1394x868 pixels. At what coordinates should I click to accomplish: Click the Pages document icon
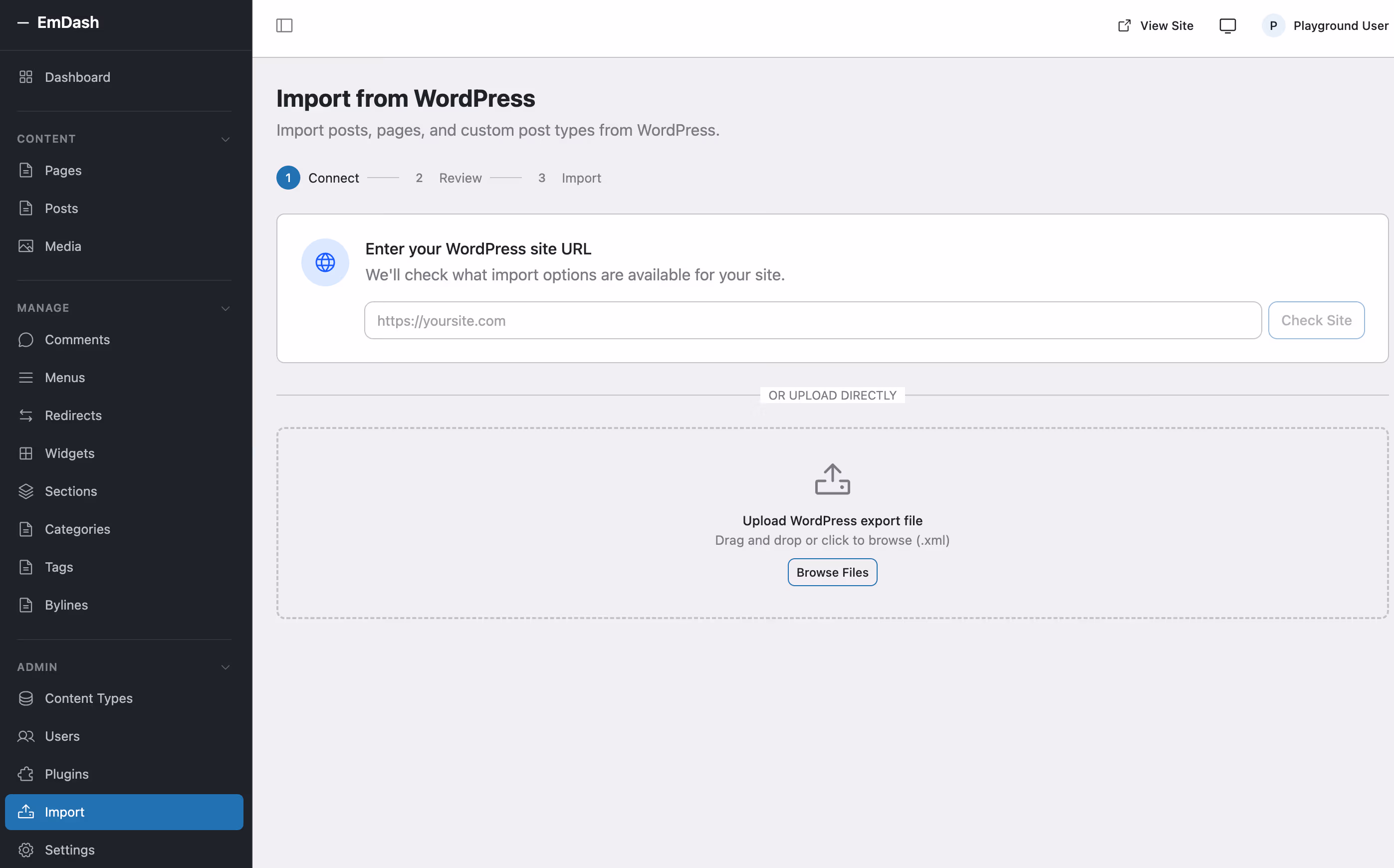(x=26, y=171)
